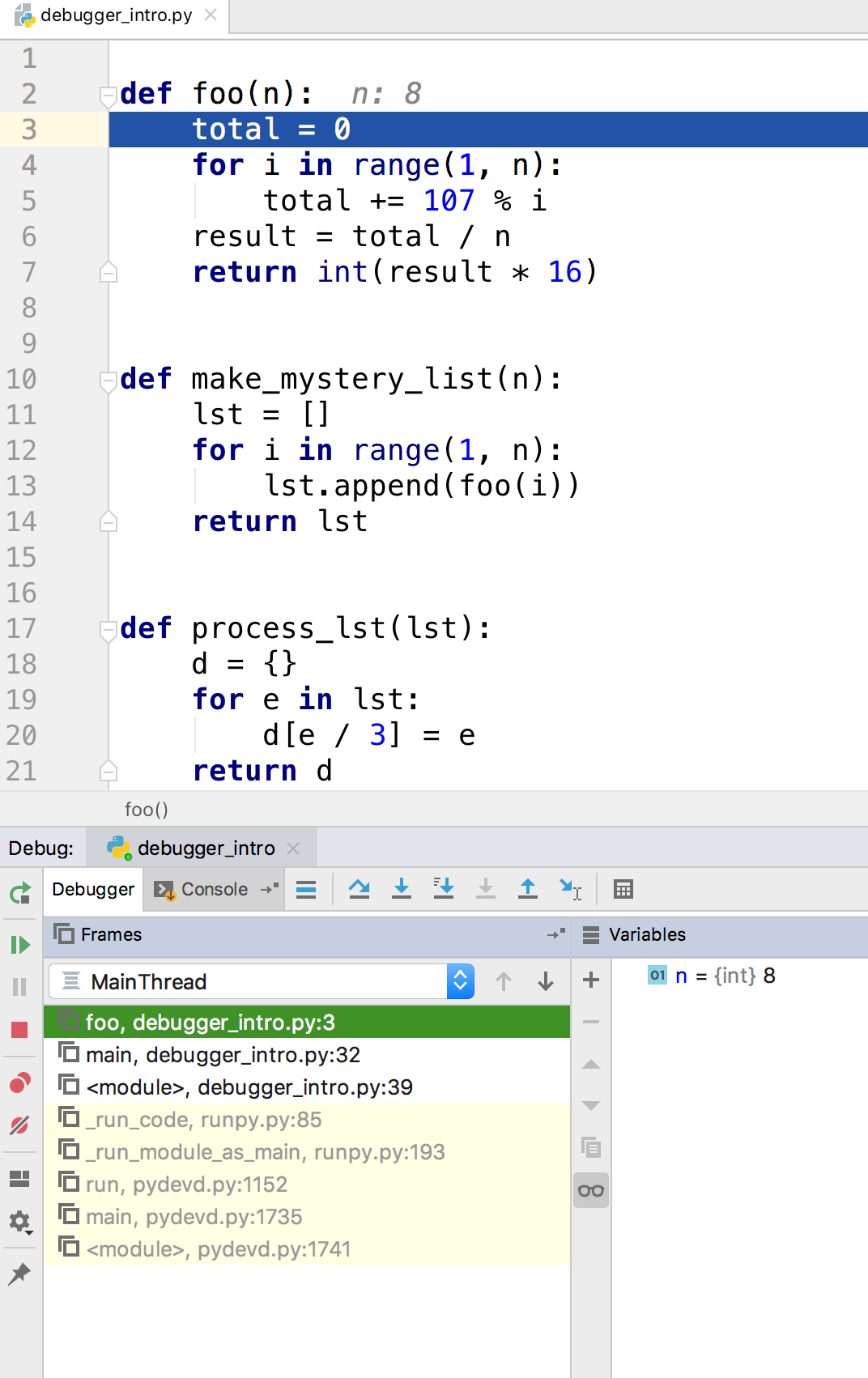This screenshot has height=1378, width=868.
Task: Click the Rerun debugger_intro icon
Action: 20,893
